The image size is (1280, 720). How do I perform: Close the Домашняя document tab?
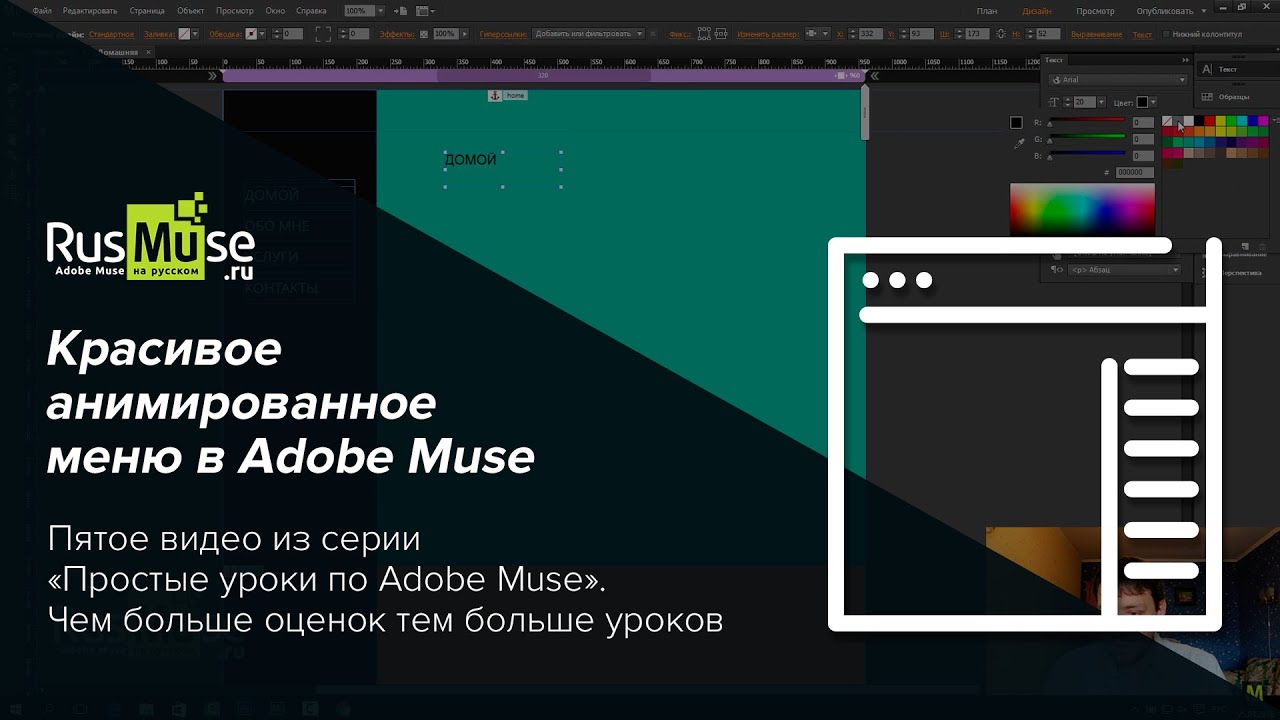(148, 51)
